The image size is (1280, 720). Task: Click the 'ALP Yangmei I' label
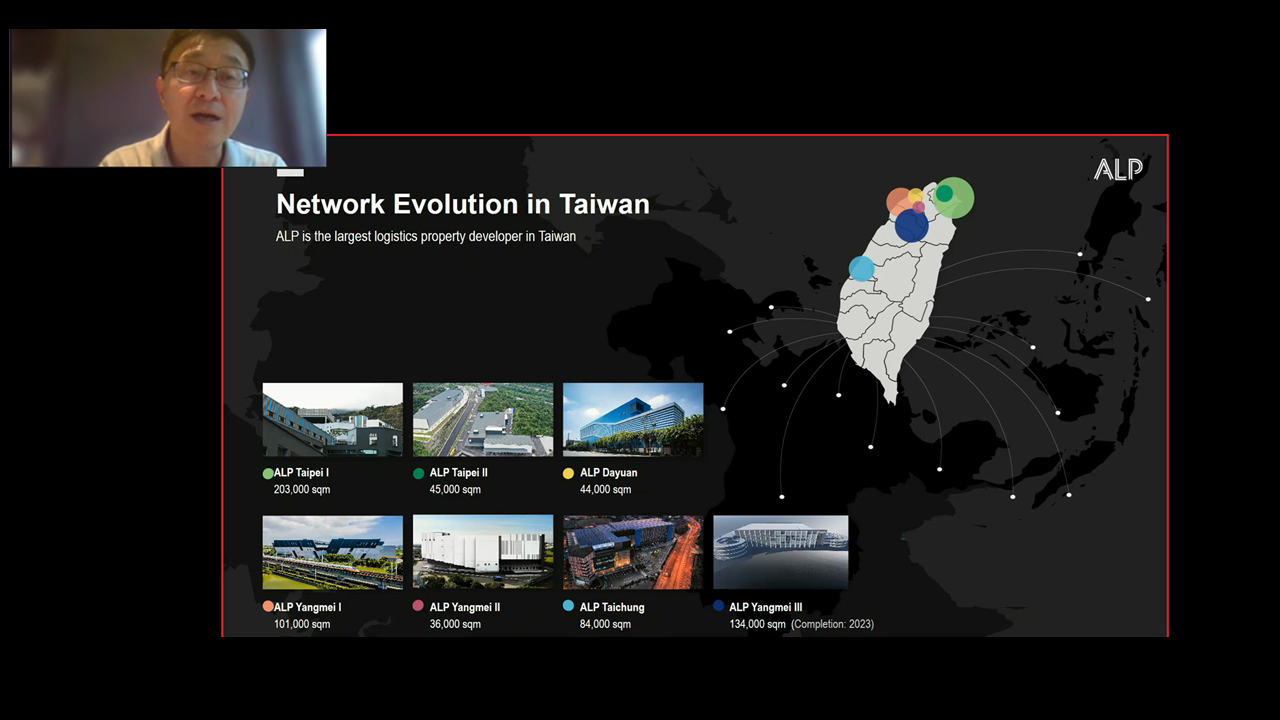(x=308, y=607)
